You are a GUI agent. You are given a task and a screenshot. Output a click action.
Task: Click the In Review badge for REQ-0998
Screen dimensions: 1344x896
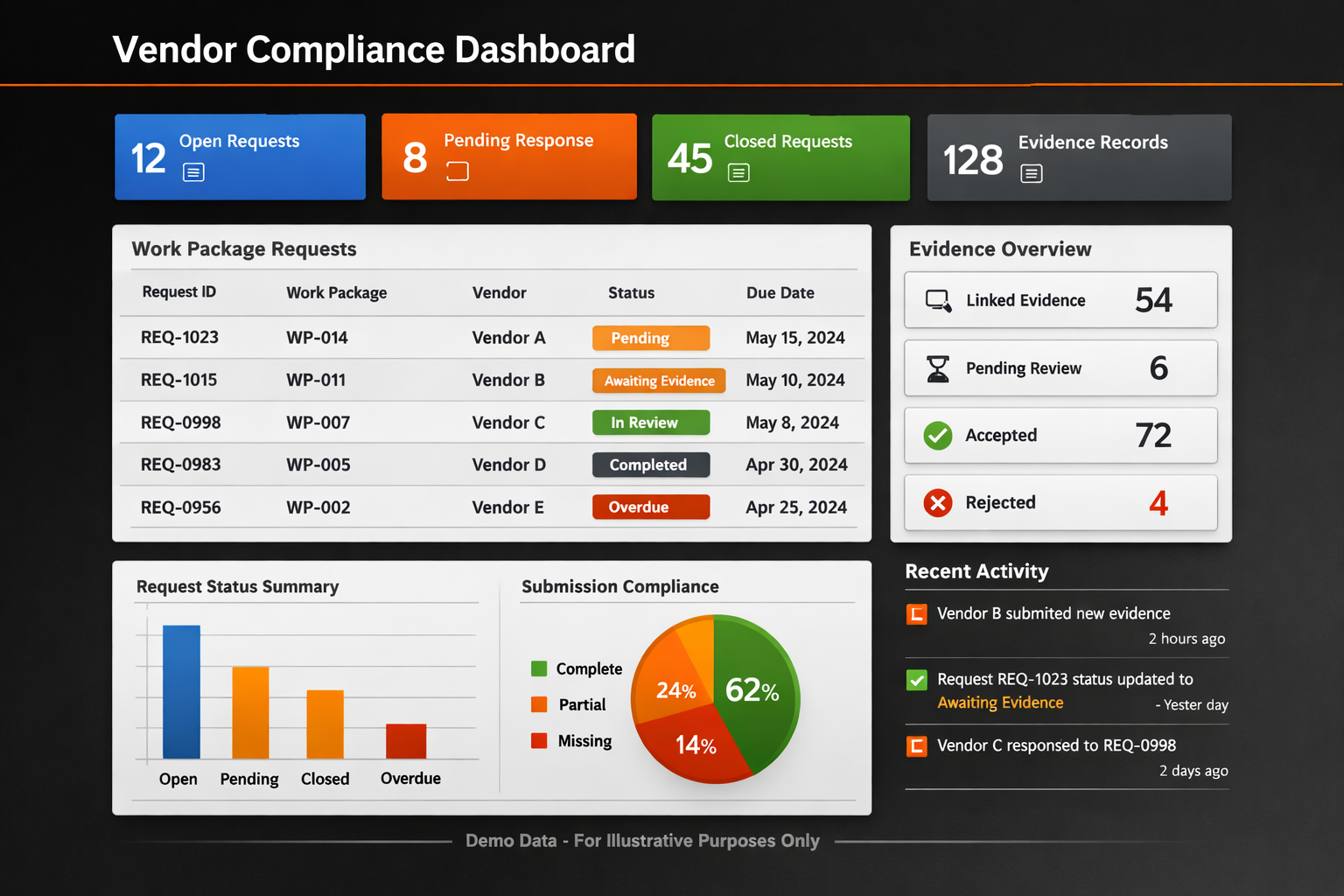click(650, 423)
